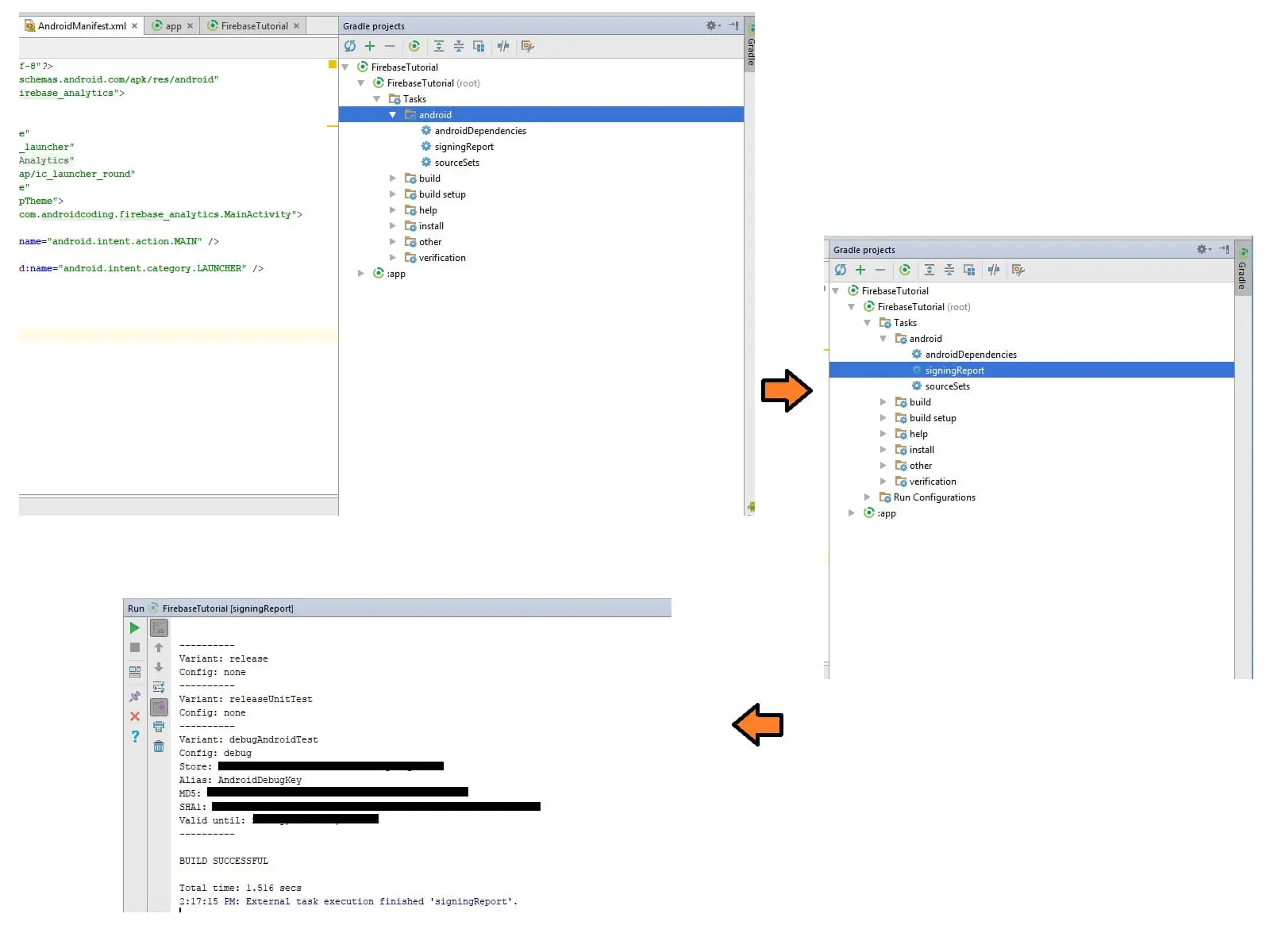Viewport: 1270px width, 952px height.
Task: Hide right Gradle projects panel
Action: point(1225,249)
